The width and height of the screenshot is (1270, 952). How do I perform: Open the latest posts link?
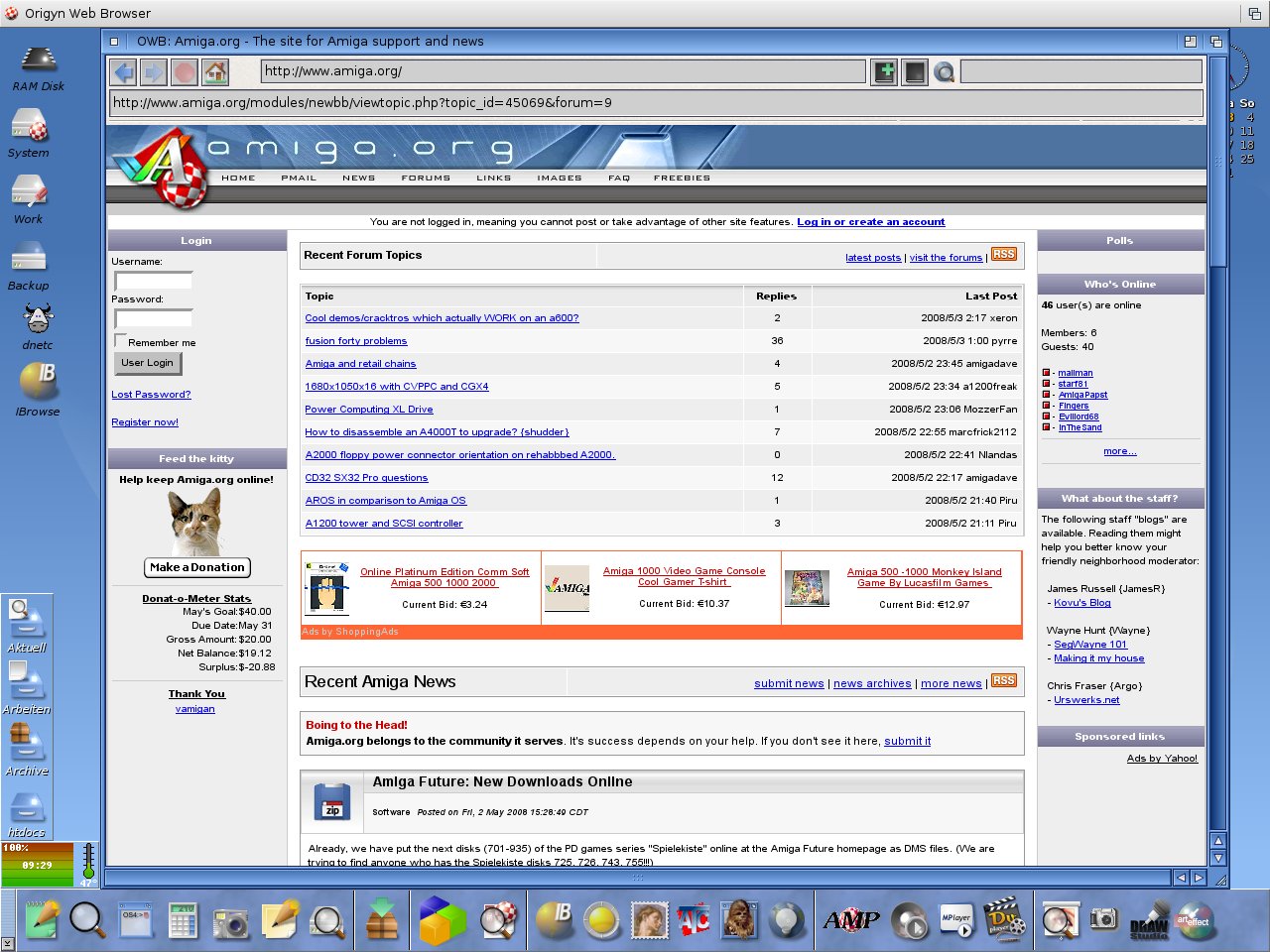873,258
